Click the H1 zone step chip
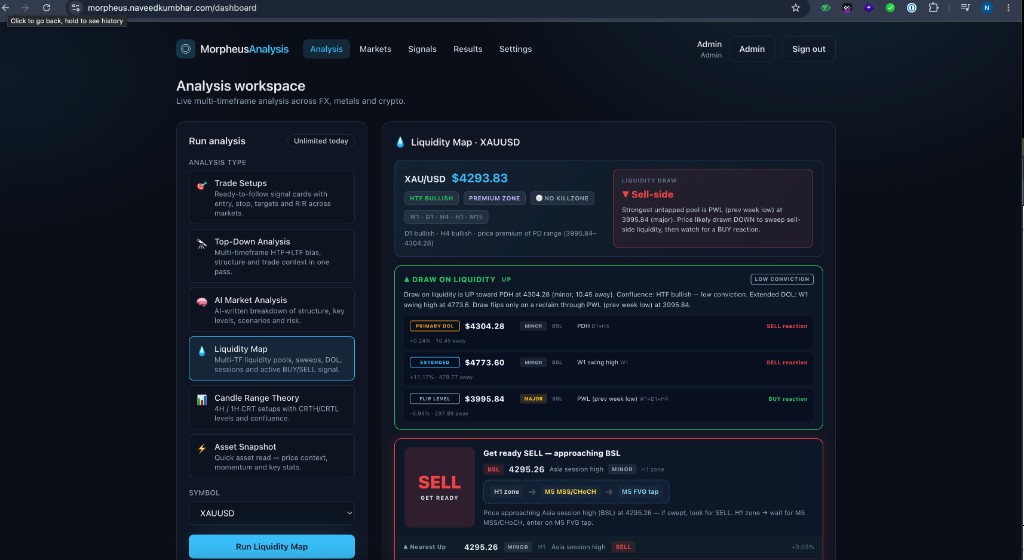The image size is (1024, 560). click(506, 491)
